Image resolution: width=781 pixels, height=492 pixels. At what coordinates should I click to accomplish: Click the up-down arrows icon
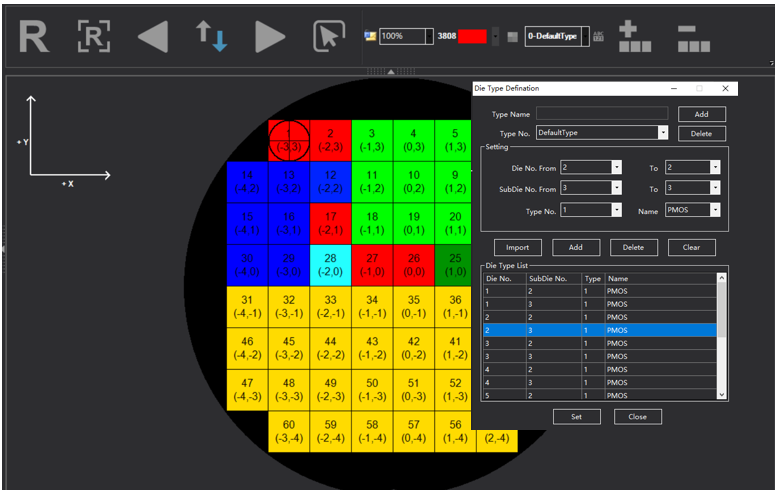211,37
